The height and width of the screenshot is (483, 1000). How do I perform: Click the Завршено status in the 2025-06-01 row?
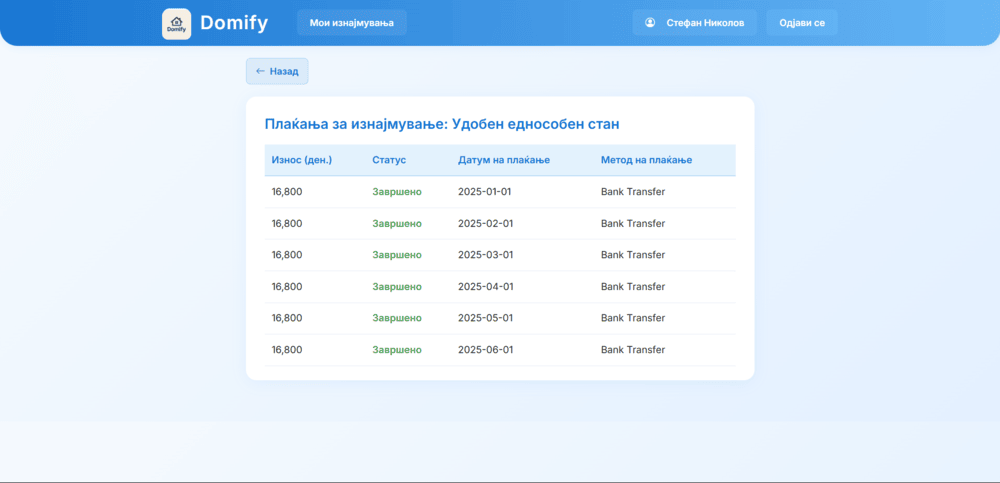(397, 350)
